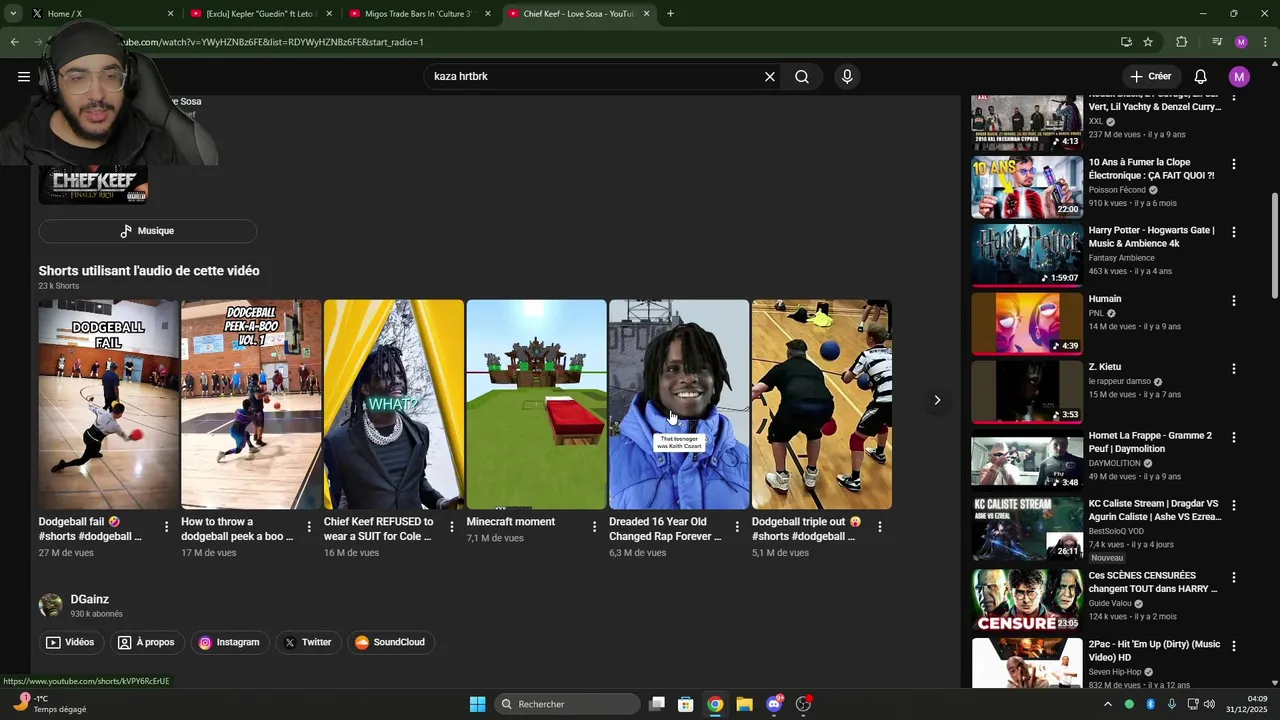
Task: Click the Poisson Fécond channel name
Action: coord(1117,190)
